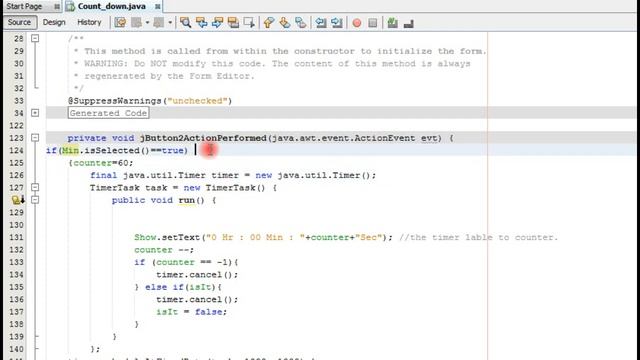The height and width of the screenshot is (360, 640).
Task: Select the Start Page tab
Action: (x=24, y=6)
